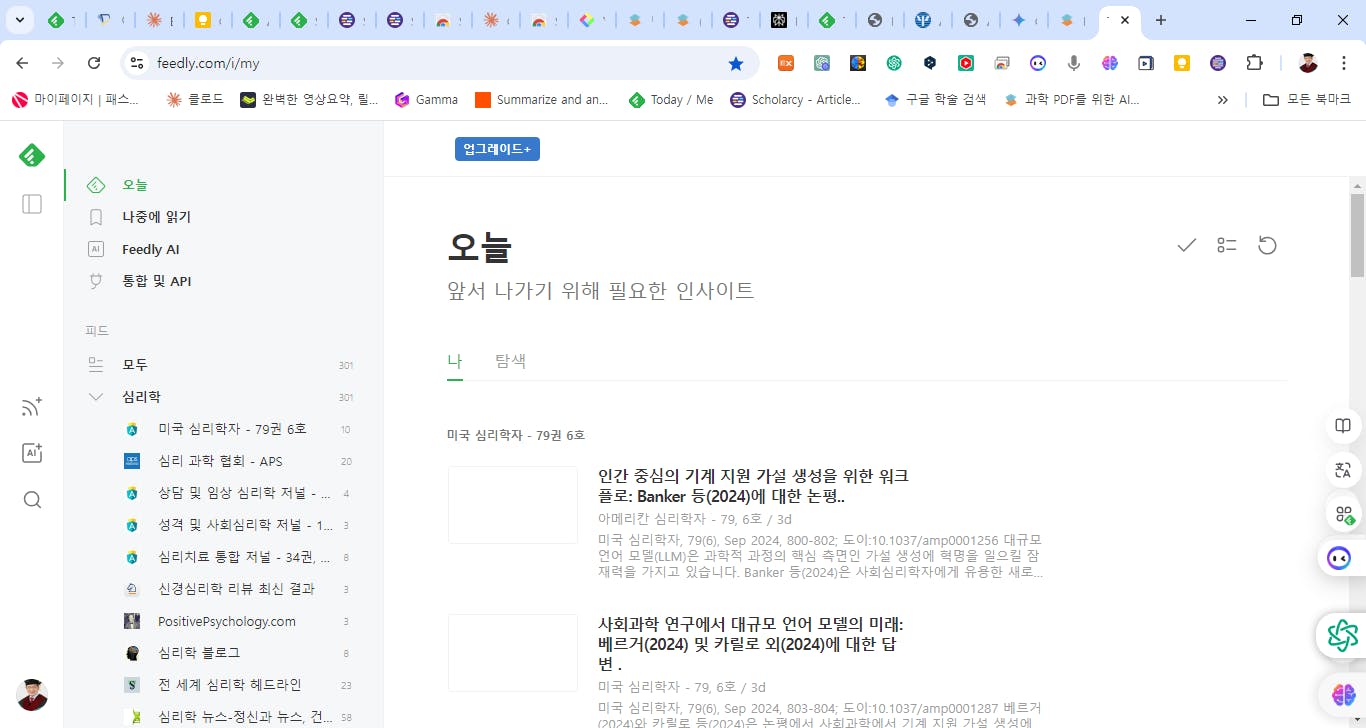Open the add feed RSS icon
This screenshot has height=728, width=1366.
click(32, 406)
